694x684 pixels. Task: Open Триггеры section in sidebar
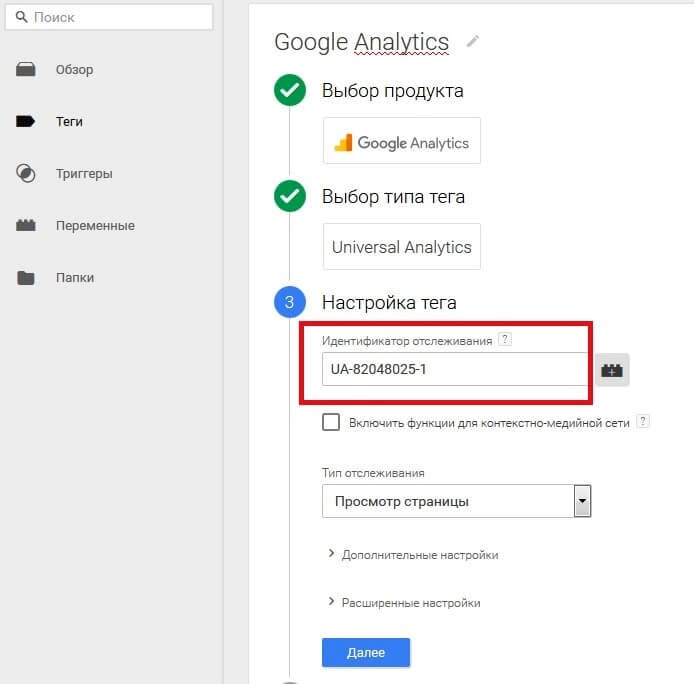pyautogui.click(x=84, y=174)
